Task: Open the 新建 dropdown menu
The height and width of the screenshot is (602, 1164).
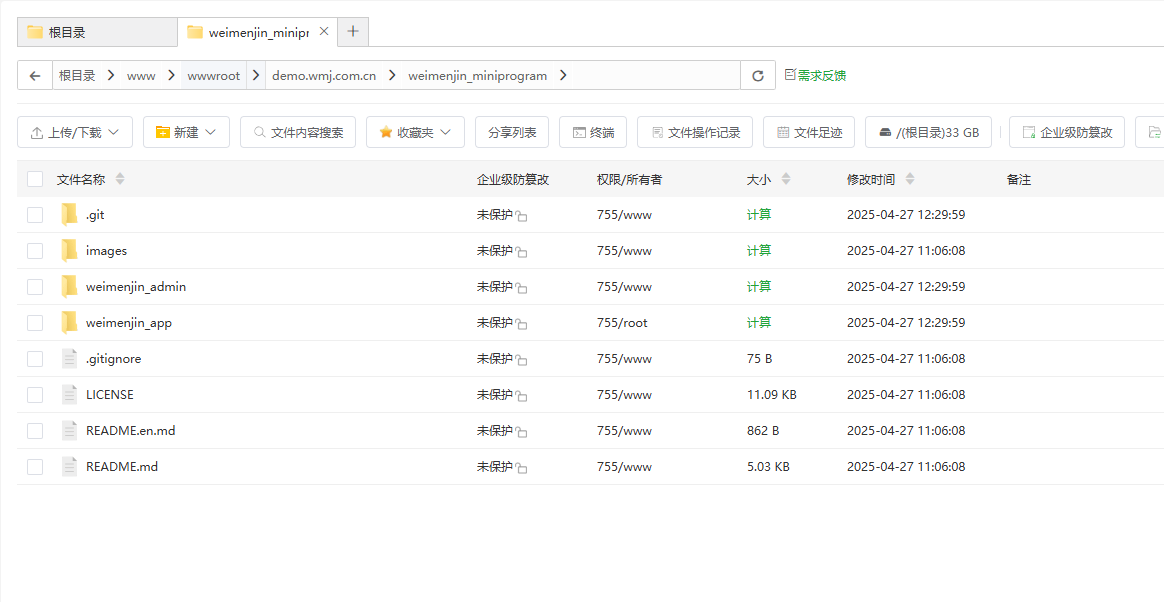Action: tap(186, 132)
